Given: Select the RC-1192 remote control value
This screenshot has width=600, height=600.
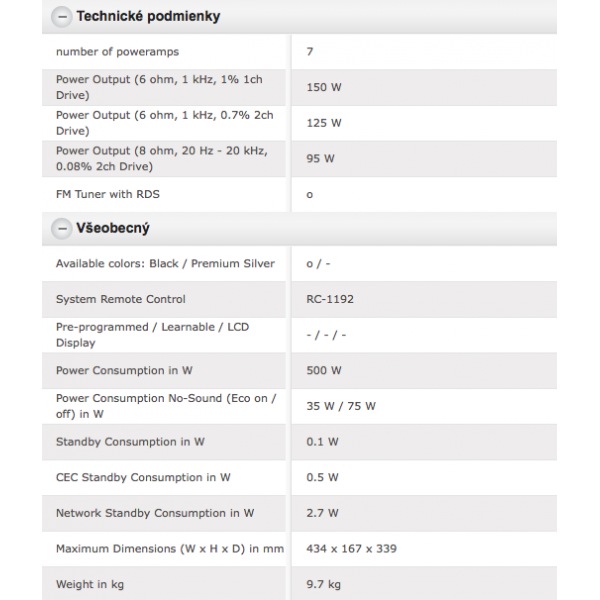Looking at the screenshot, I should [330, 299].
